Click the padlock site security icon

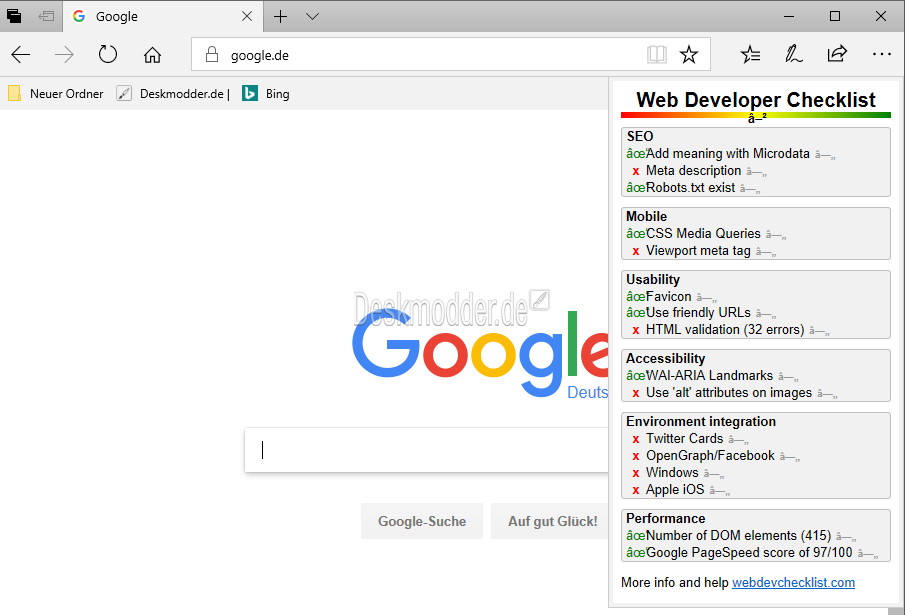point(212,55)
